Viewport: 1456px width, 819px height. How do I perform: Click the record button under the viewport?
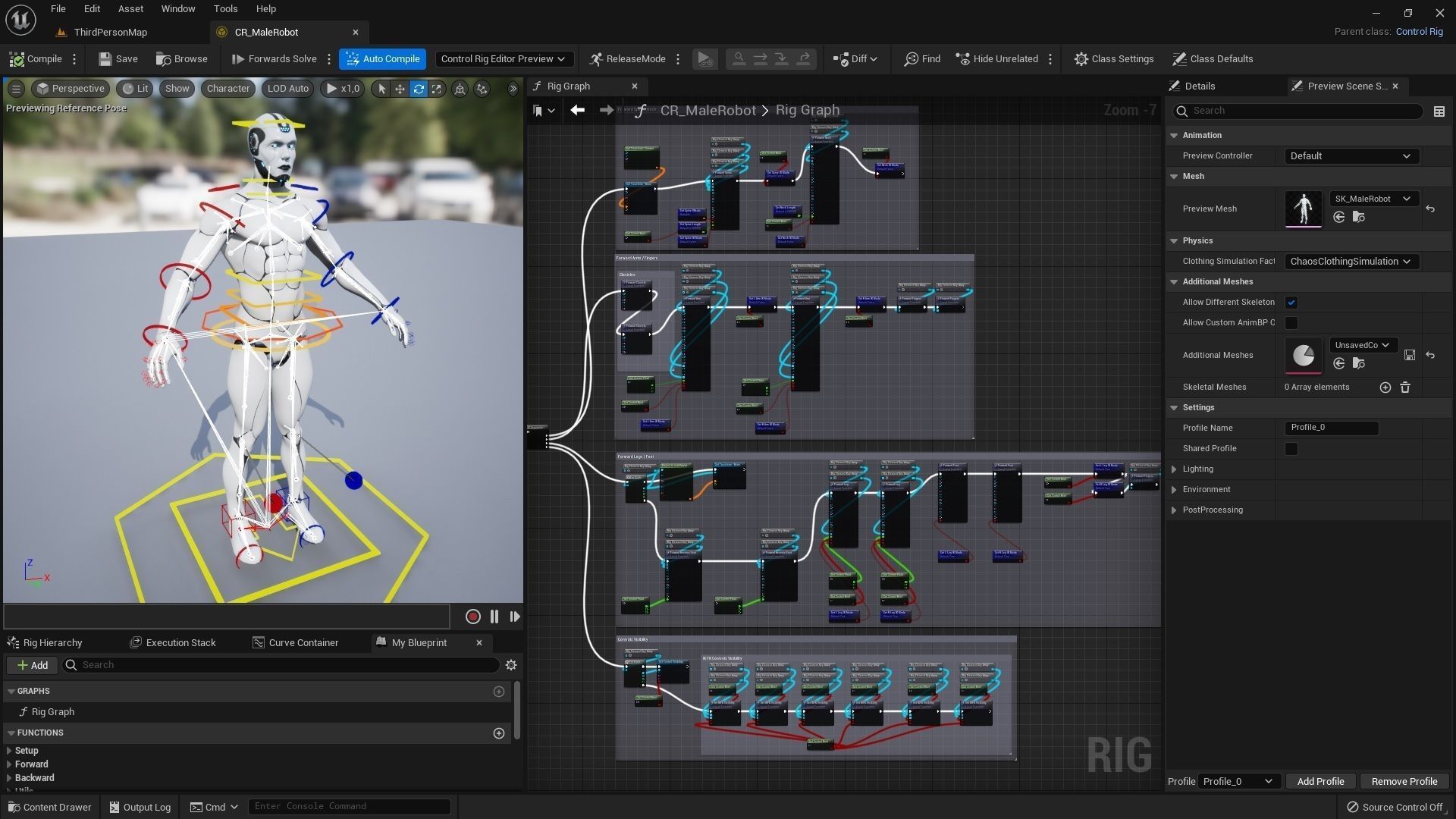click(472, 617)
